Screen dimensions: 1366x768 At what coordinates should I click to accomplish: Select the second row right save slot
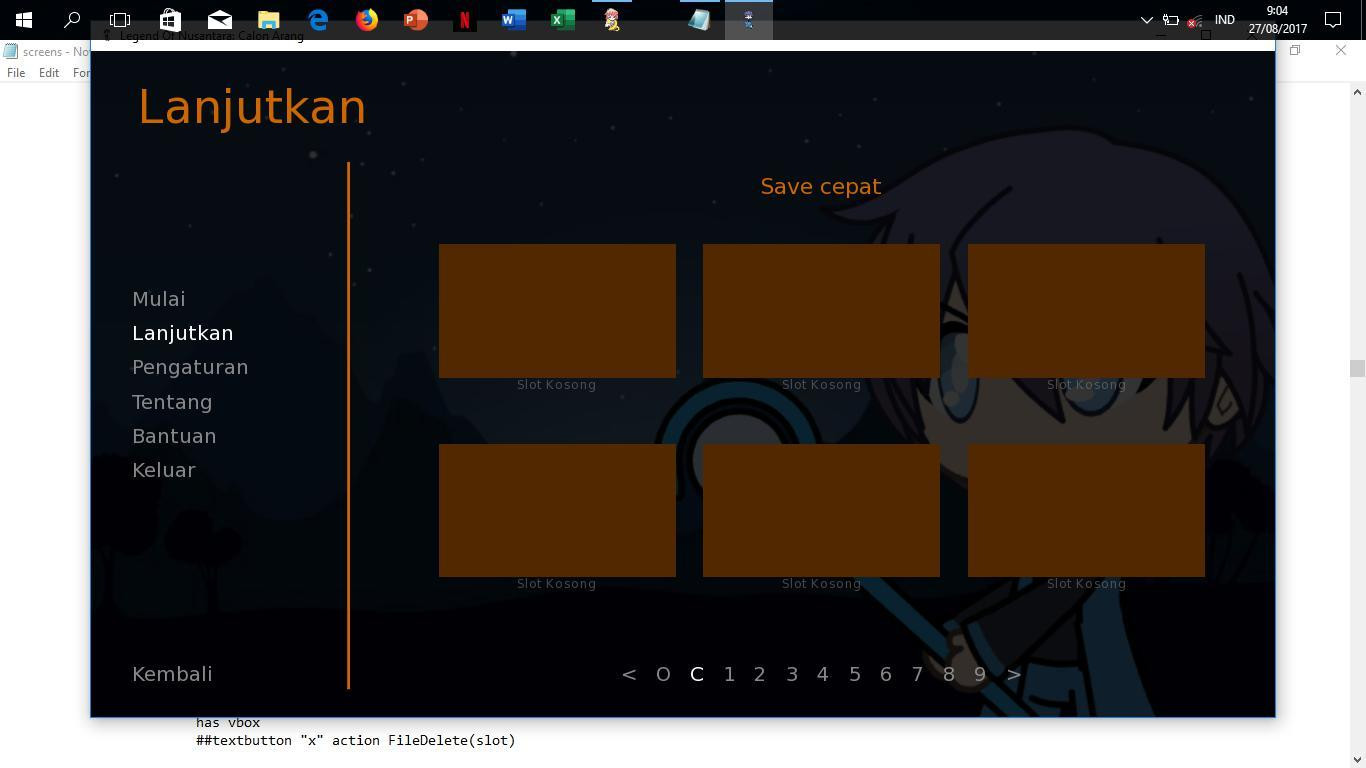click(x=1086, y=510)
